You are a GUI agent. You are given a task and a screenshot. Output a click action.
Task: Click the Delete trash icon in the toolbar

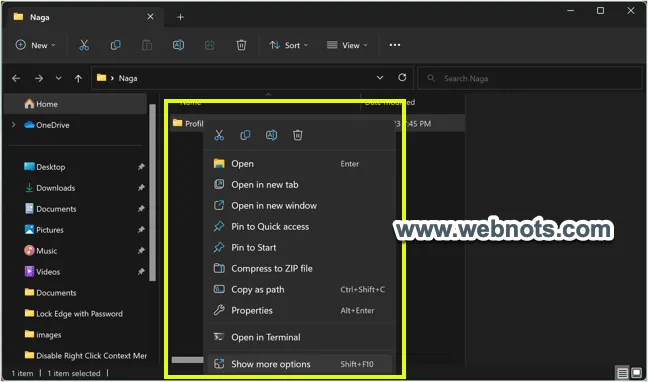click(241, 45)
